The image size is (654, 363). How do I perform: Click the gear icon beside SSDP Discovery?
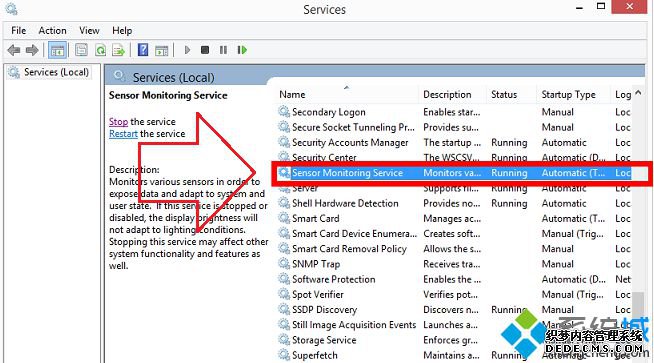click(284, 309)
